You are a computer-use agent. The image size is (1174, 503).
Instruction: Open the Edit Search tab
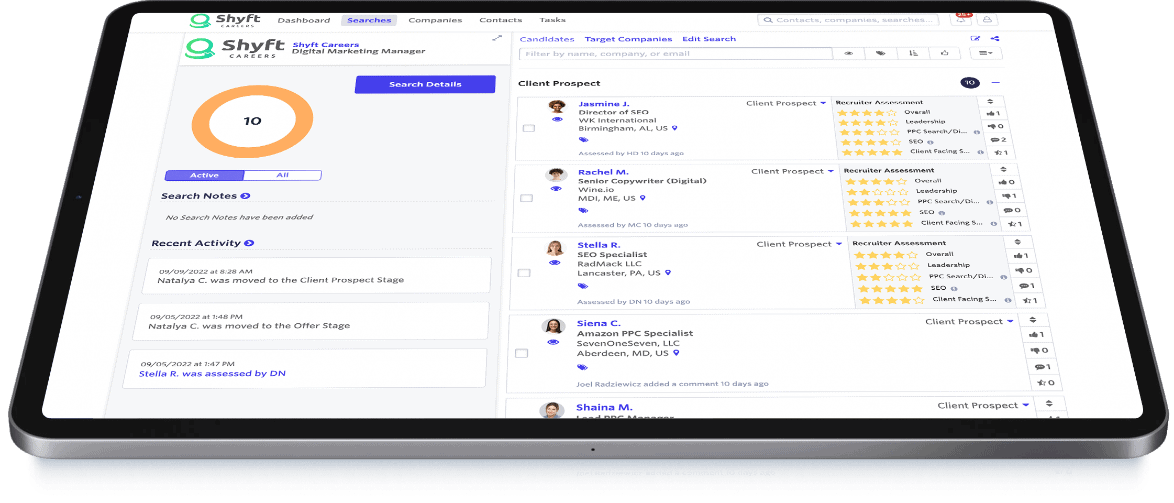[x=709, y=39]
